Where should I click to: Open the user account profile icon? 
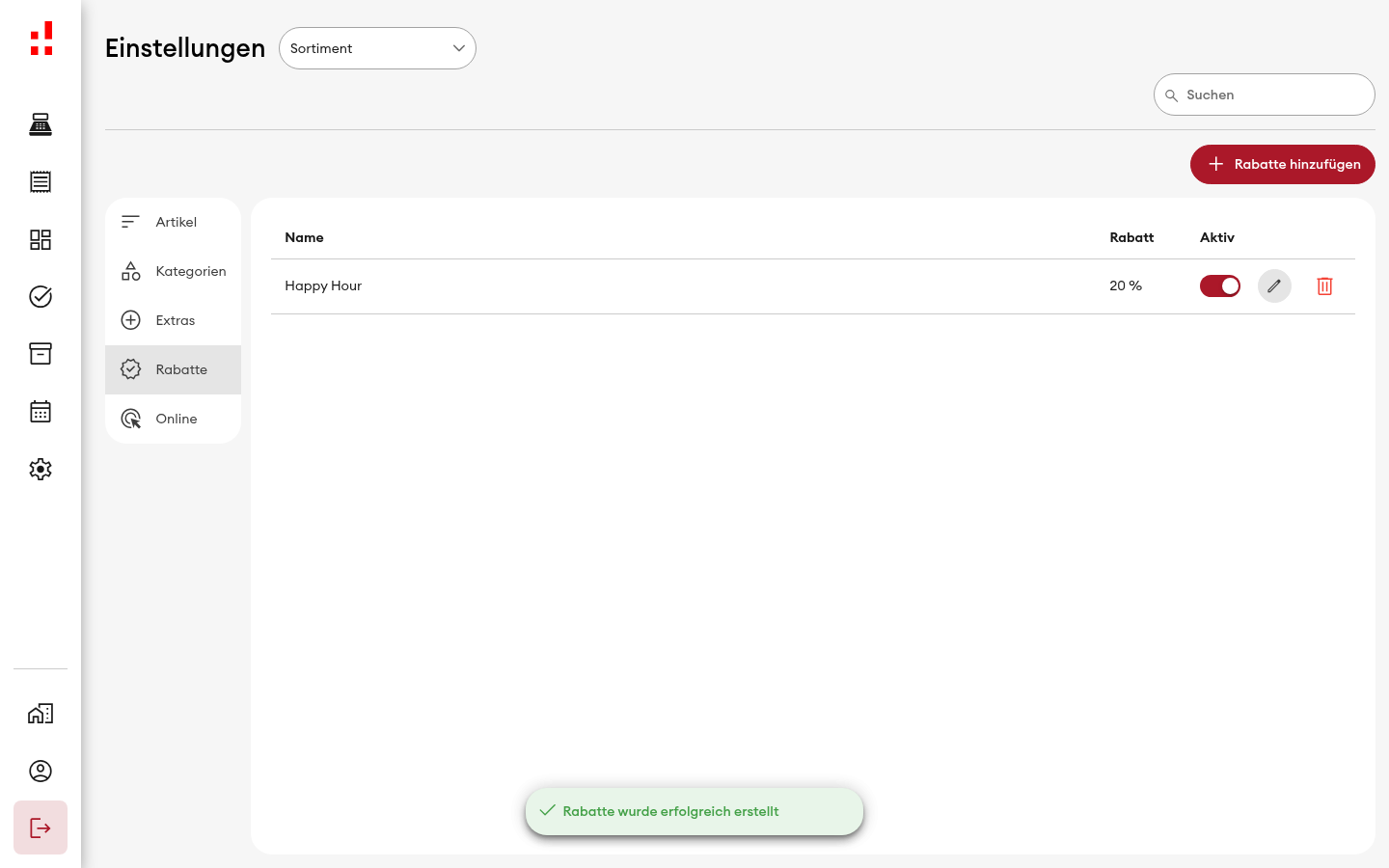(x=41, y=772)
